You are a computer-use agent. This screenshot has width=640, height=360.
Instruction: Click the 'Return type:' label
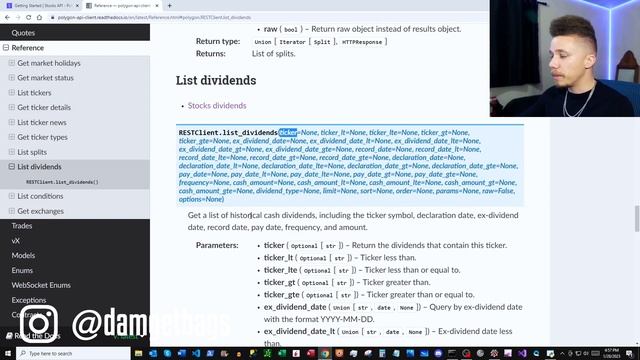click(x=218, y=41)
